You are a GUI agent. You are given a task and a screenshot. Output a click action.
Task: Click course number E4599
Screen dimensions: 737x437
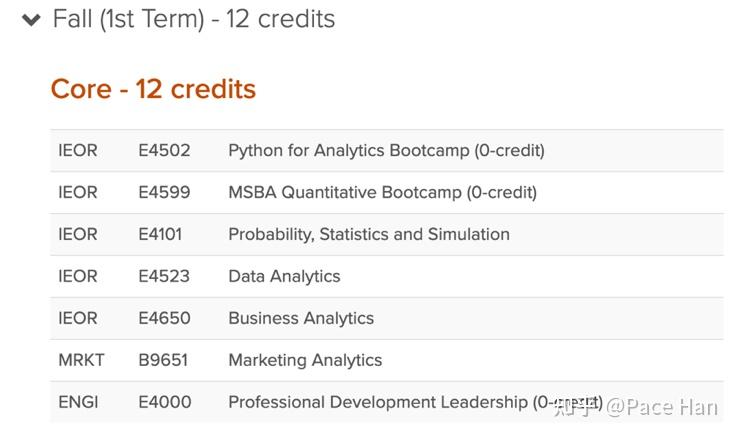164,193
